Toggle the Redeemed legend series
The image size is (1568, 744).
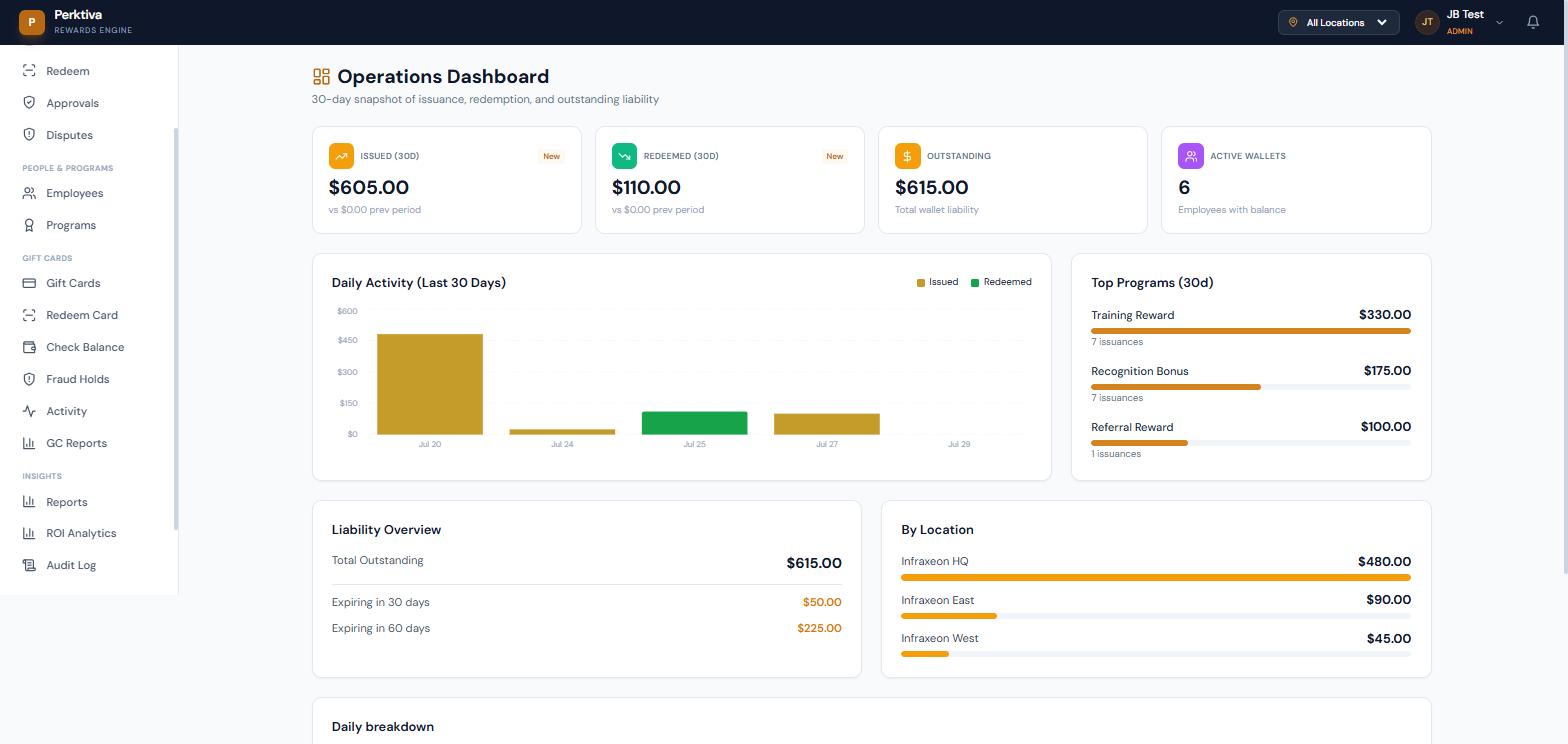click(1001, 282)
